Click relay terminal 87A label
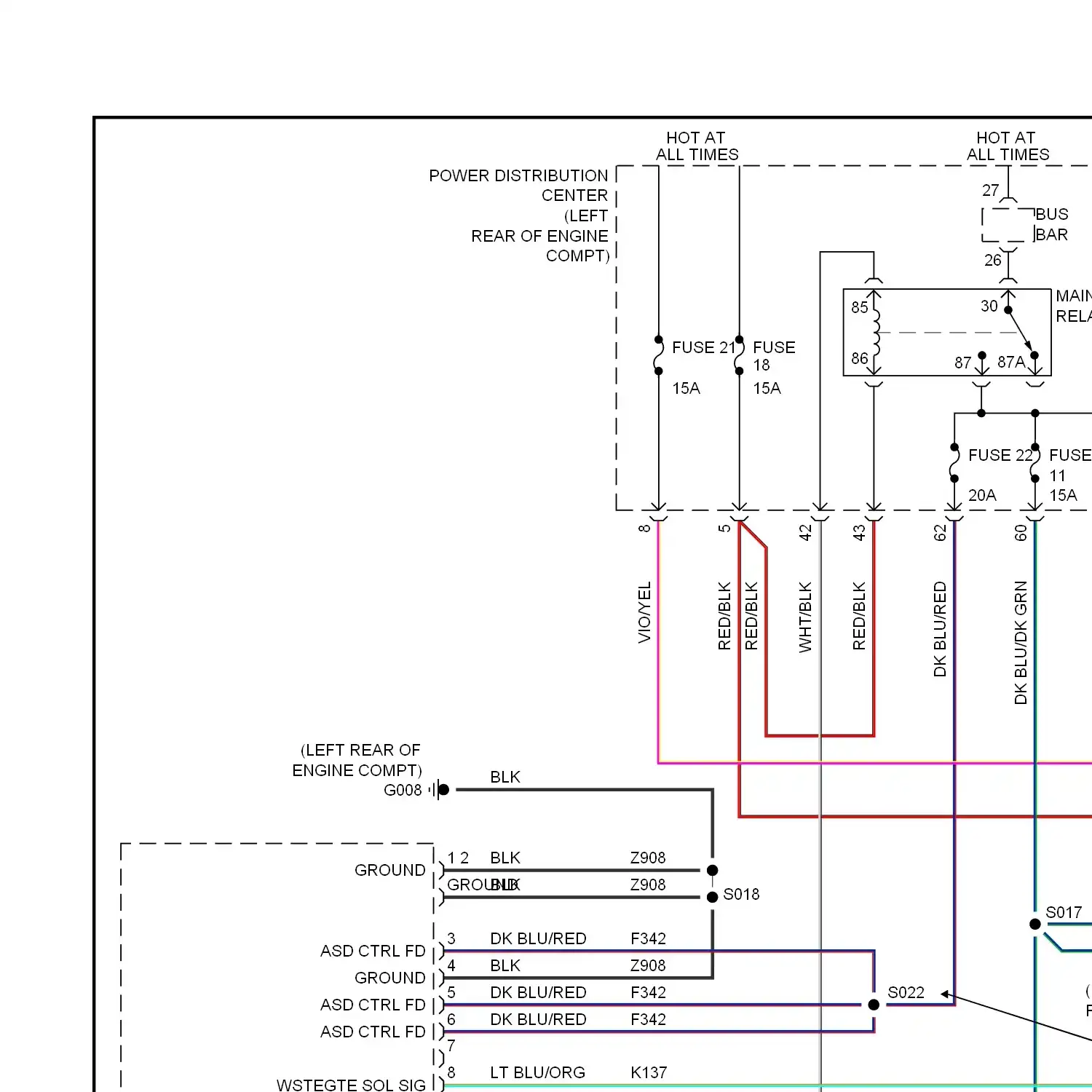 tap(1011, 363)
